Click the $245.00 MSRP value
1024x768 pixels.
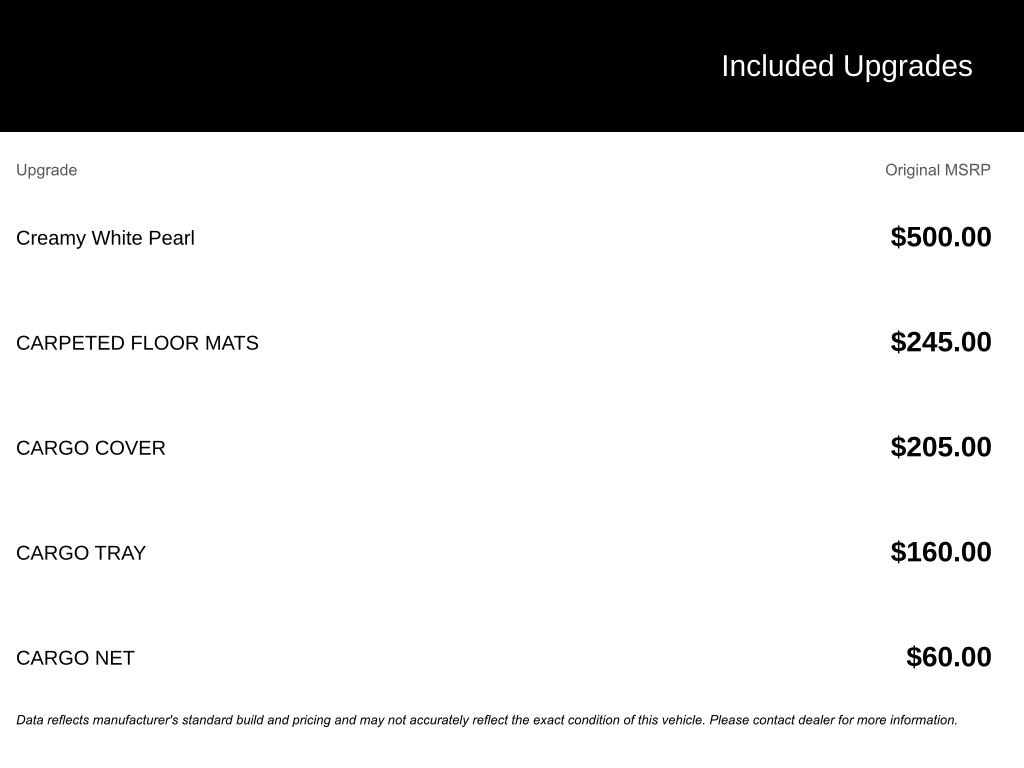940,342
